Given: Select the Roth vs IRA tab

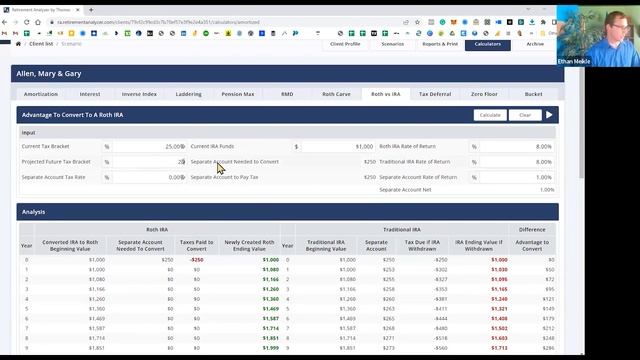Looking at the screenshot, I should click(x=386, y=94).
